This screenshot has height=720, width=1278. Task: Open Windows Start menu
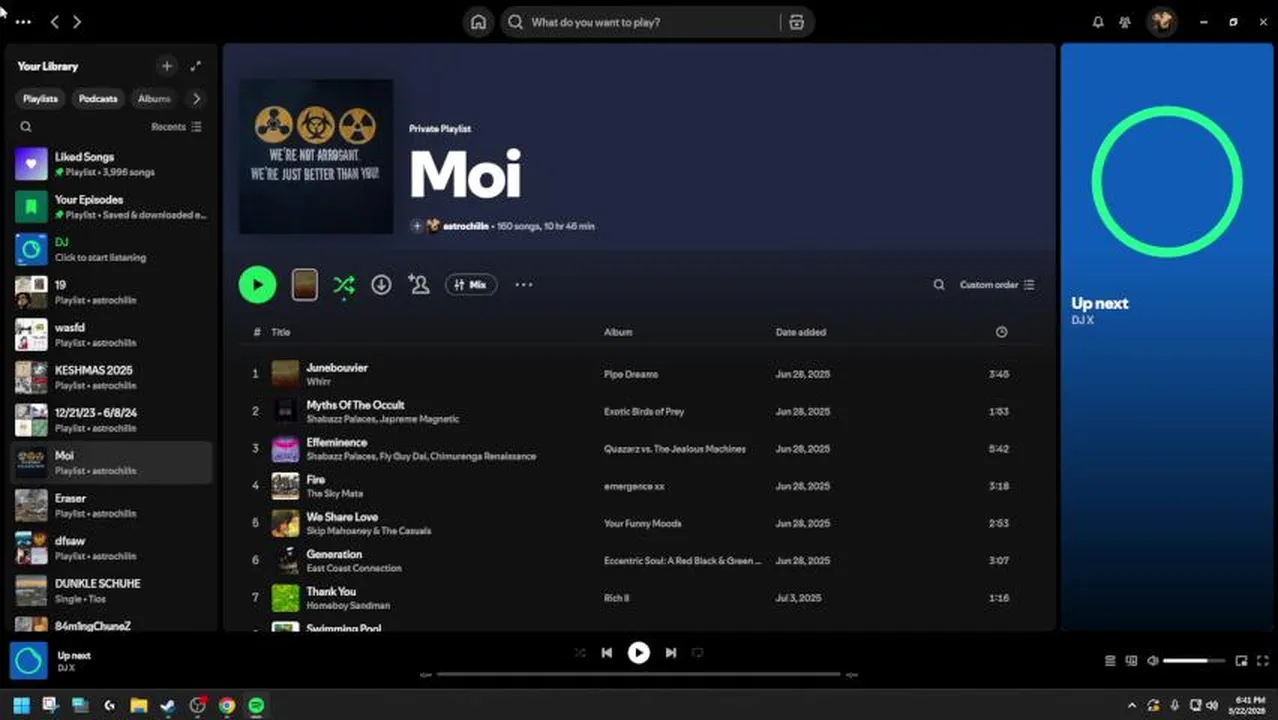pos(21,706)
